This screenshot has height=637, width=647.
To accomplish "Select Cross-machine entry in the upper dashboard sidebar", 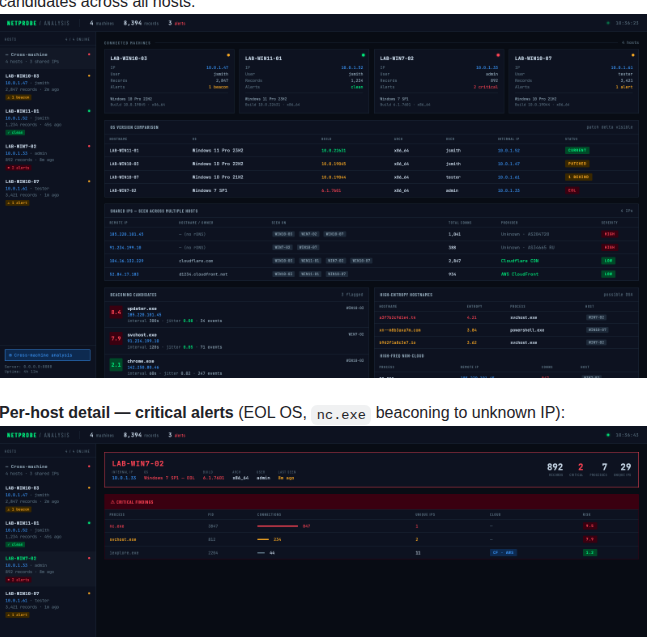I will pos(47,58).
